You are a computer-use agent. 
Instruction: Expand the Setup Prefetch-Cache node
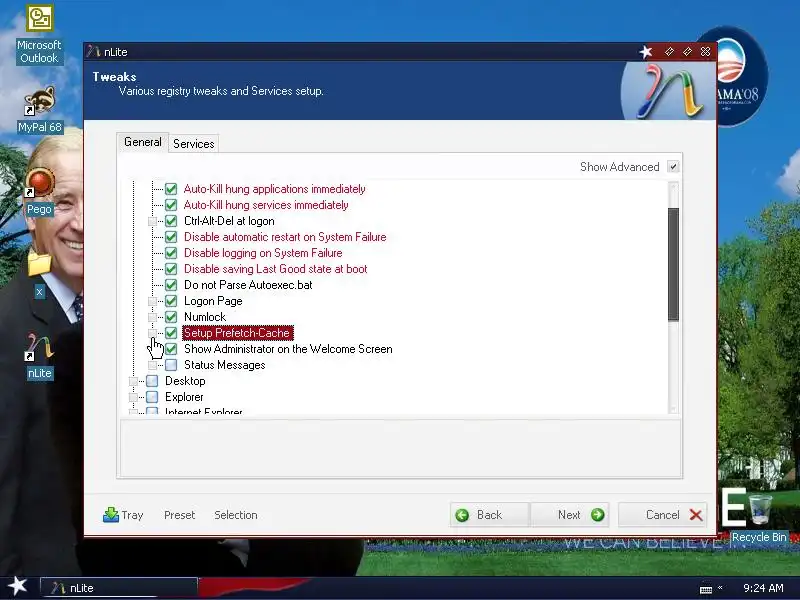(x=152, y=333)
